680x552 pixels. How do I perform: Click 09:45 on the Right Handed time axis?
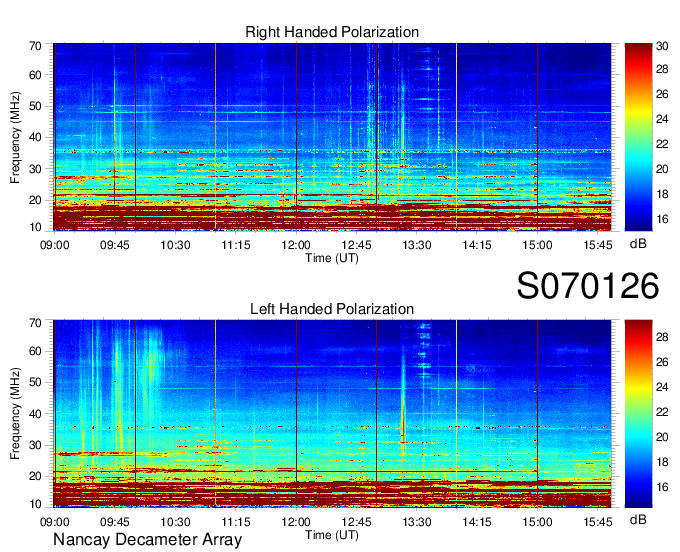(x=115, y=245)
